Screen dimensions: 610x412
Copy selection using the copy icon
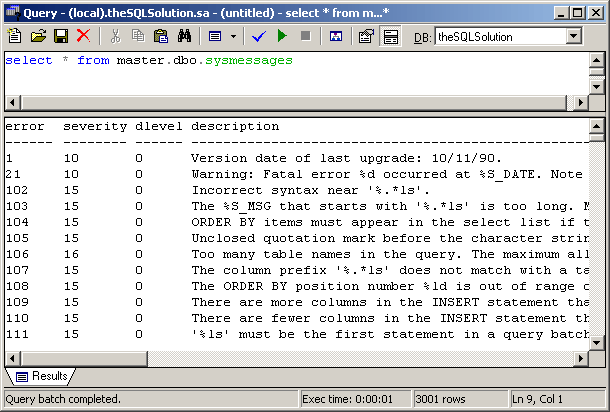(138, 36)
